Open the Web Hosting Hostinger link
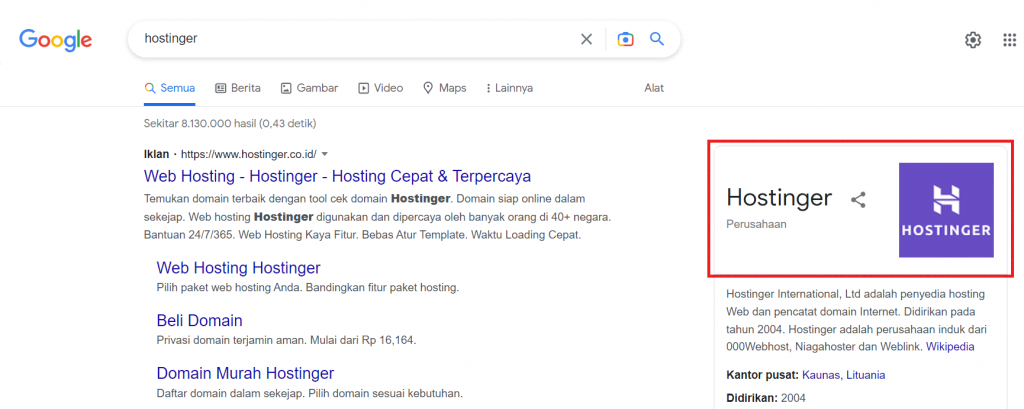1024x409 pixels. (x=238, y=268)
